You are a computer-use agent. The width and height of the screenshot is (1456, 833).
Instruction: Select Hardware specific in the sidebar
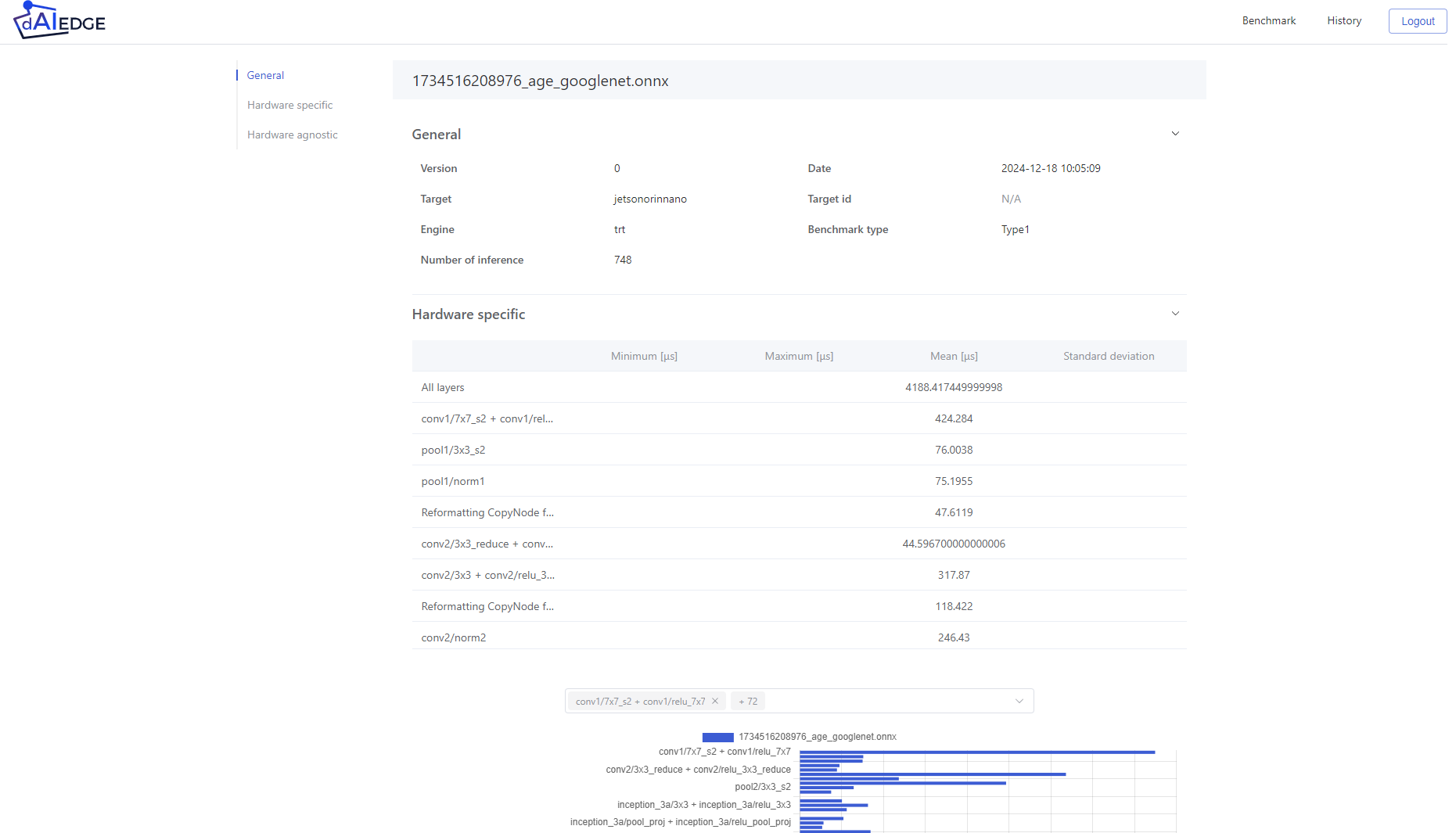coord(289,105)
